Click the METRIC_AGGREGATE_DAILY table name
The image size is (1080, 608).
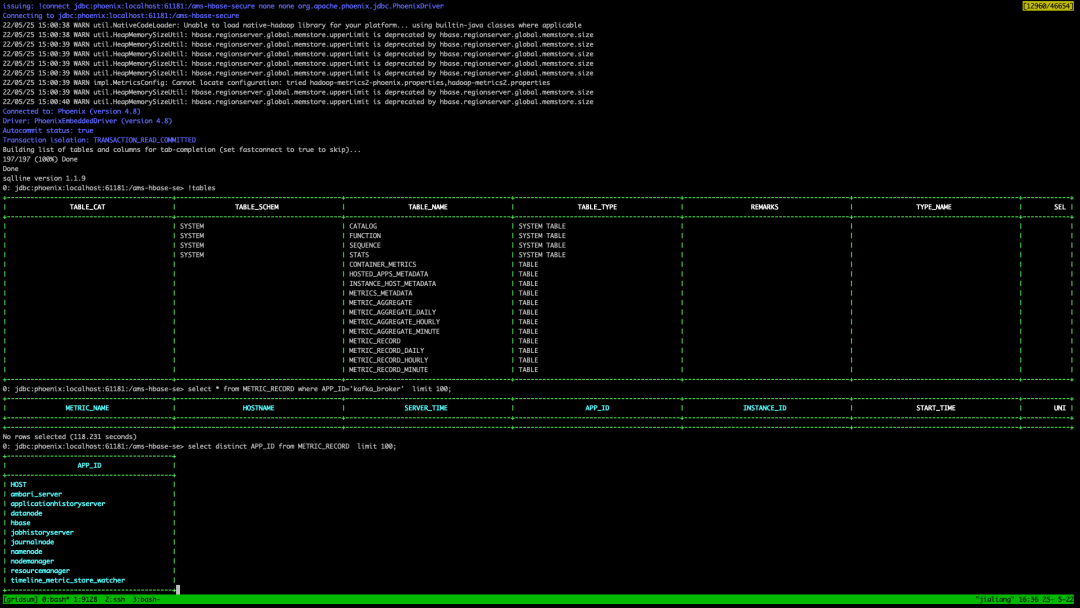coord(393,313)
